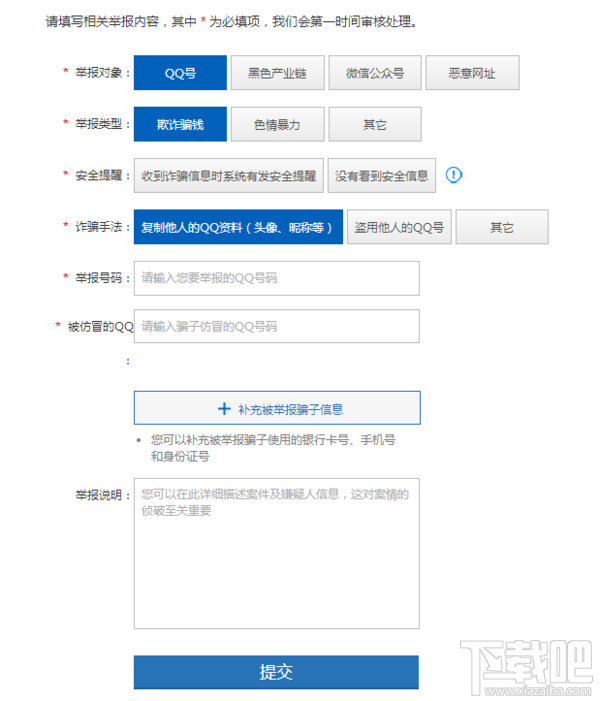
Task: Pick 收到诈骗信息时系统有发安全提醒 option
Action: (x=228, y=176)
